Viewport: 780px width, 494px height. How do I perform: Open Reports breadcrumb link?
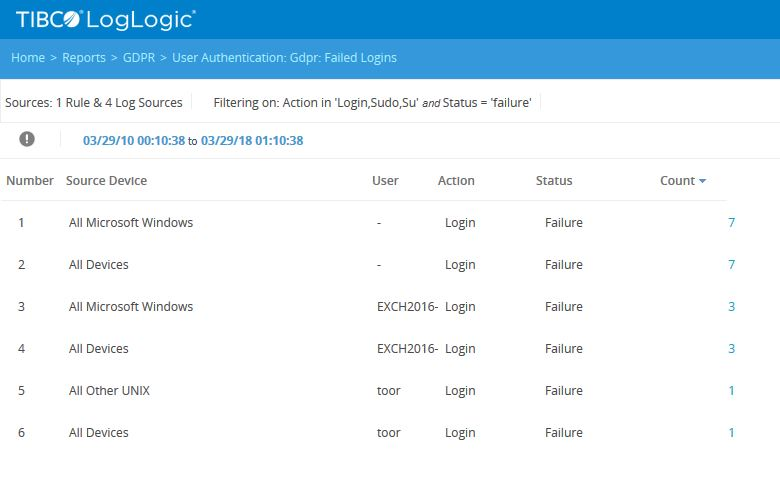coord(84,58)
